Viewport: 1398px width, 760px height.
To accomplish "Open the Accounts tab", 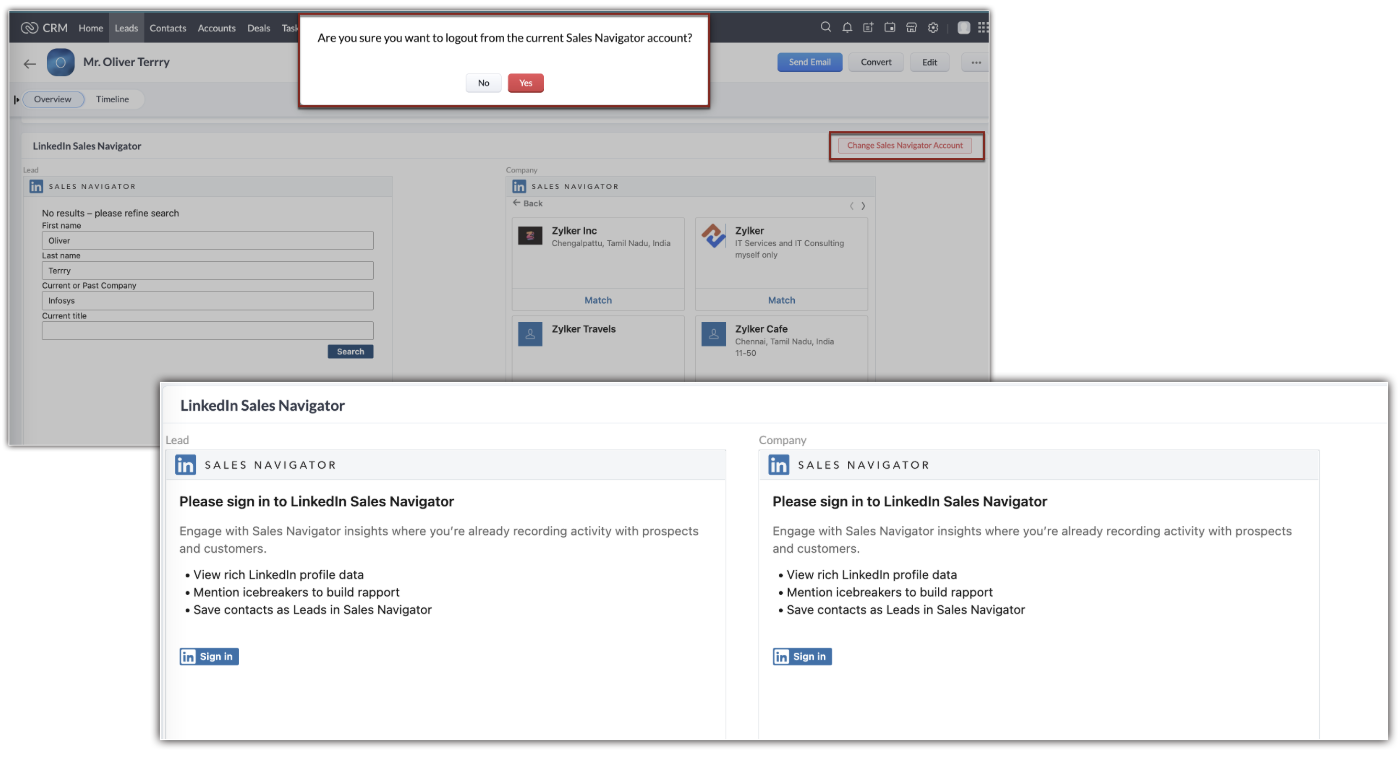I will coord(217,28).
